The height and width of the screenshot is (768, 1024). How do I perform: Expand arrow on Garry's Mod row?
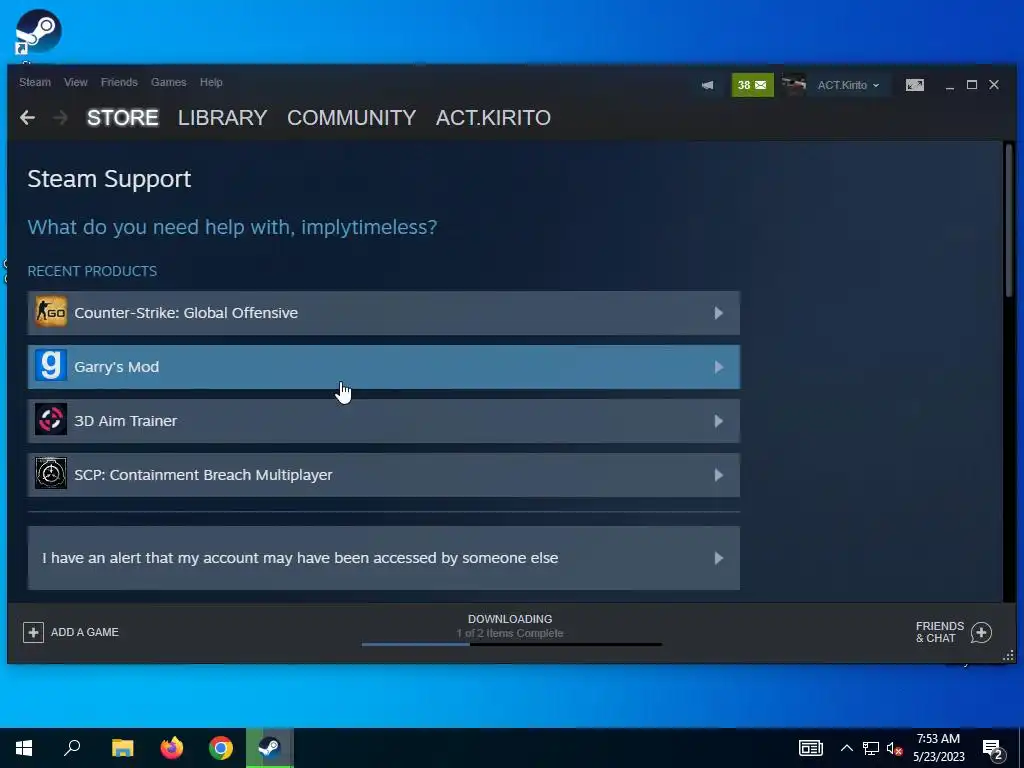(718, 367)
